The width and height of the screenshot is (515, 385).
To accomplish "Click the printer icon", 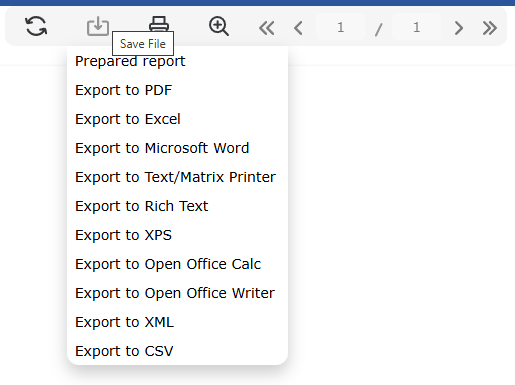I will (159, 24).
